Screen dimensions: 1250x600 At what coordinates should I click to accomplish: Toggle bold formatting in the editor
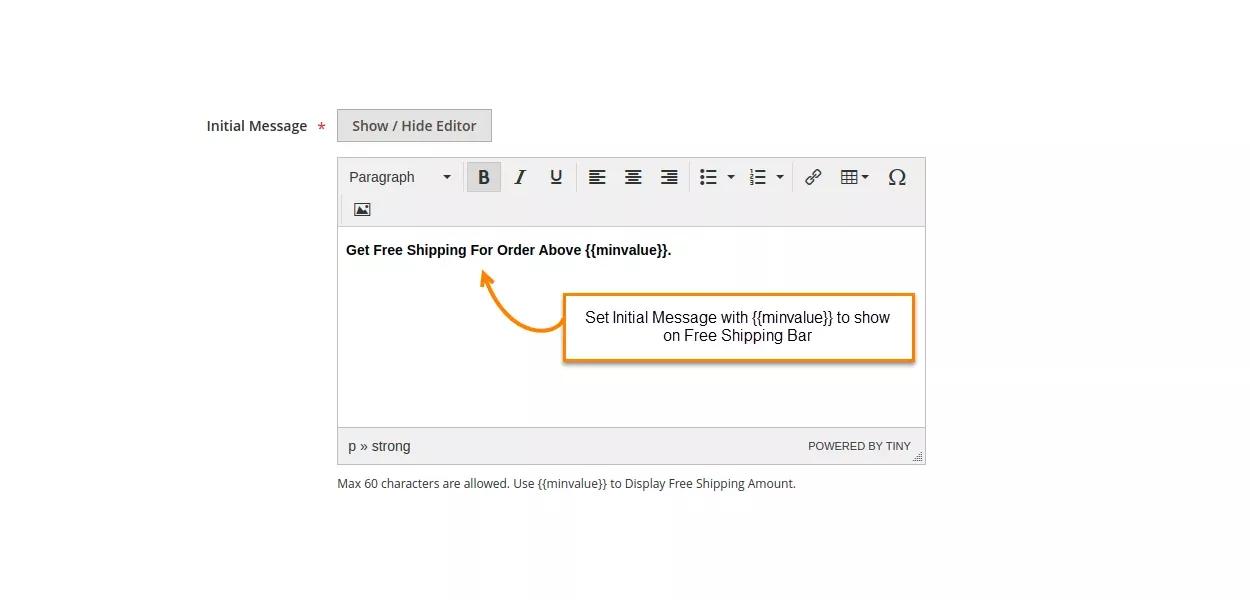pos(484,177)
